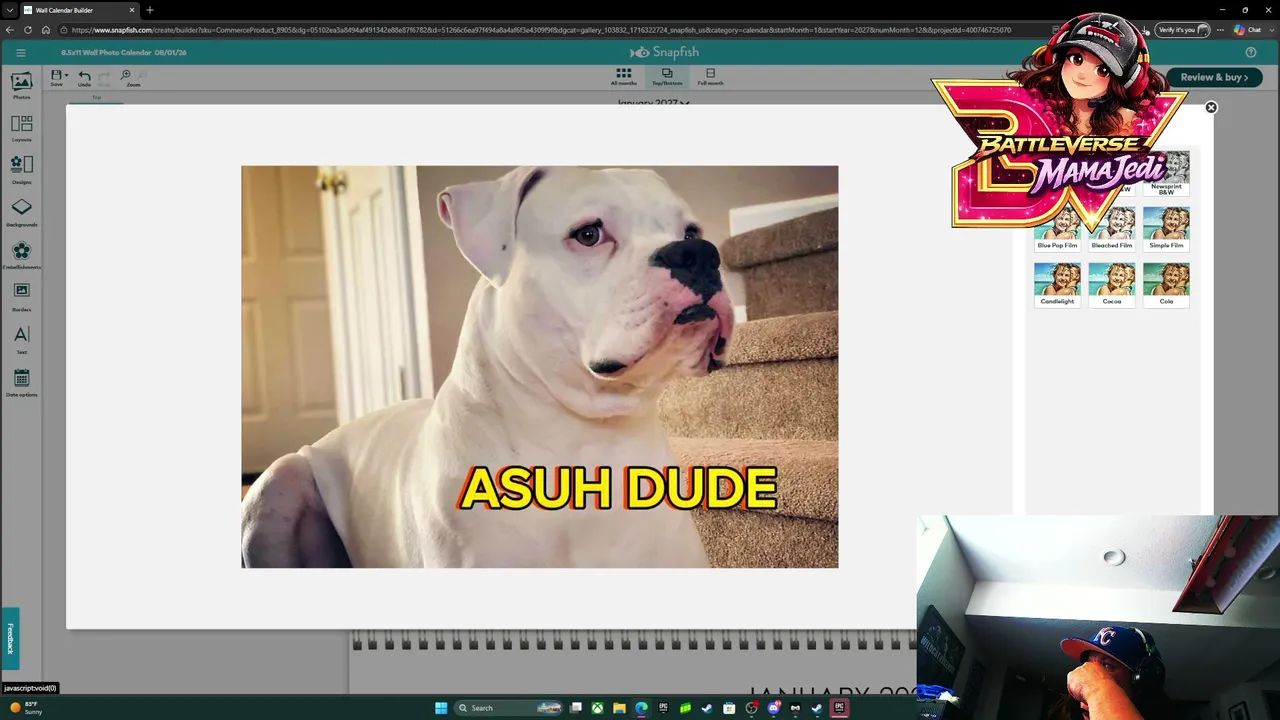The width and height of the screenshot is (1280, 720).
Task: Open the Borders panel
Action: [x=21, y=297]
